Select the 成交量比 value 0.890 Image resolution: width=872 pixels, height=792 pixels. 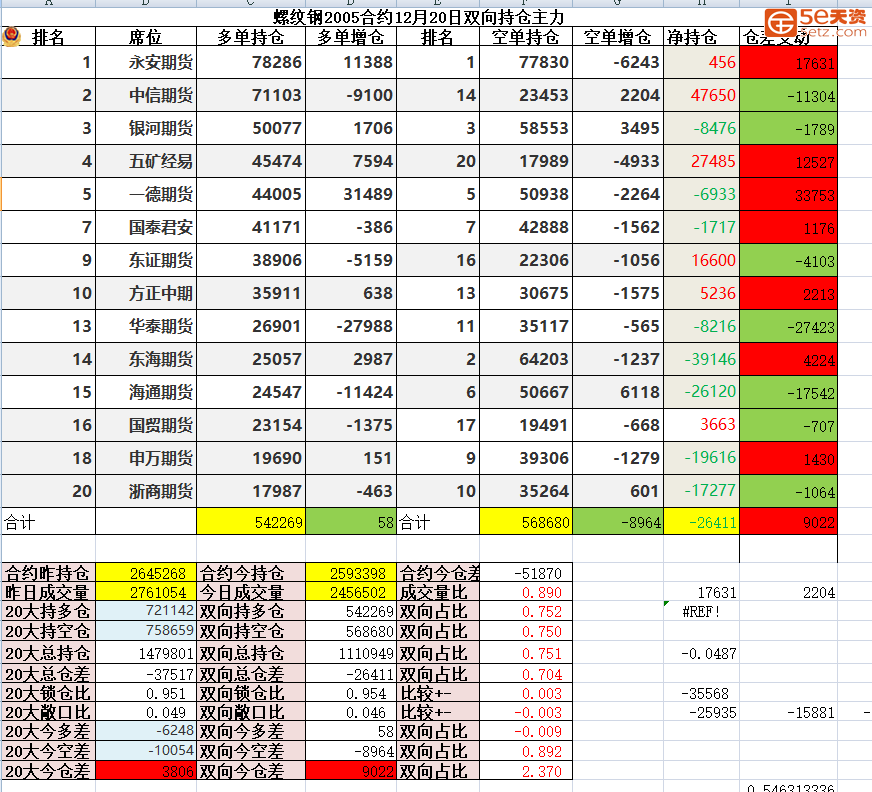pyautogui.click(x=526, y=592)
